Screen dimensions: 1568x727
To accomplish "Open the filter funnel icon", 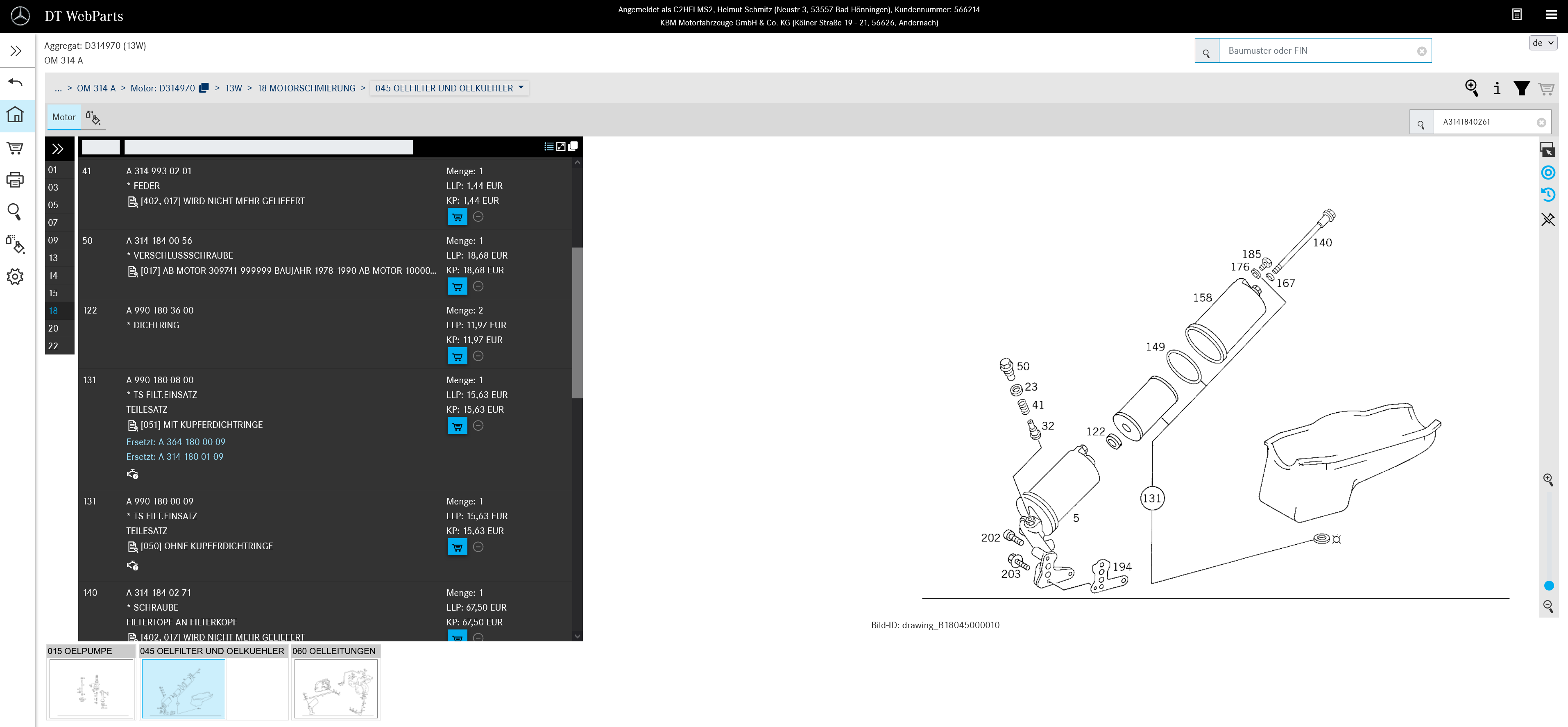I will pyautogui.click(x=1522, y=88).
